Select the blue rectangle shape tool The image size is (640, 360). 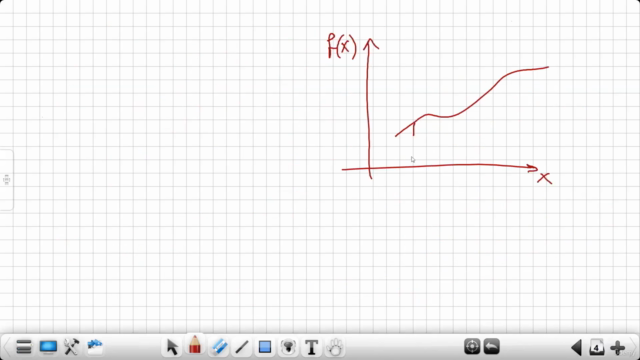pyautogui.click(x=265, y=347)
